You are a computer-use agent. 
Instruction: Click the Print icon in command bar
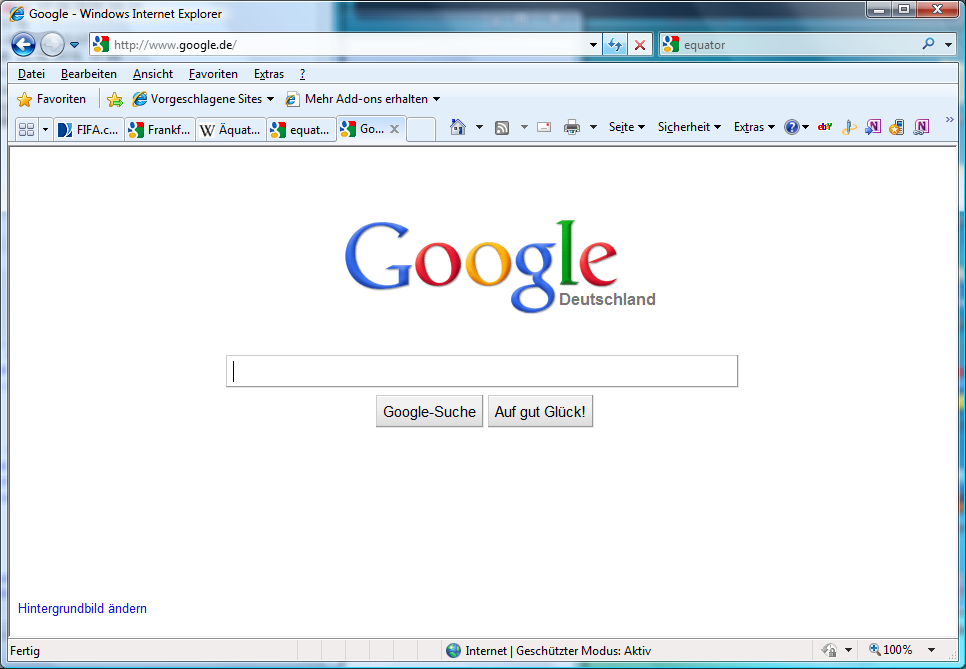[572, 127]
